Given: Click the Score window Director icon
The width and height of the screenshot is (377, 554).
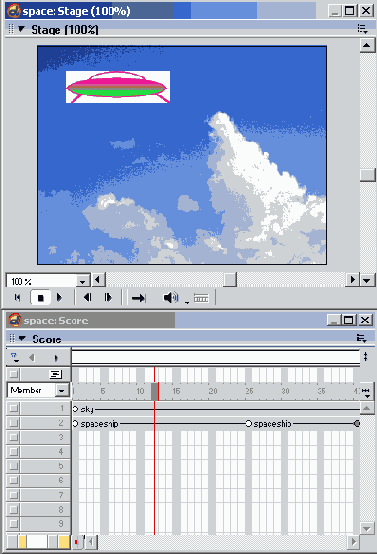Looking at the screenshot, I should click(15, 320).
